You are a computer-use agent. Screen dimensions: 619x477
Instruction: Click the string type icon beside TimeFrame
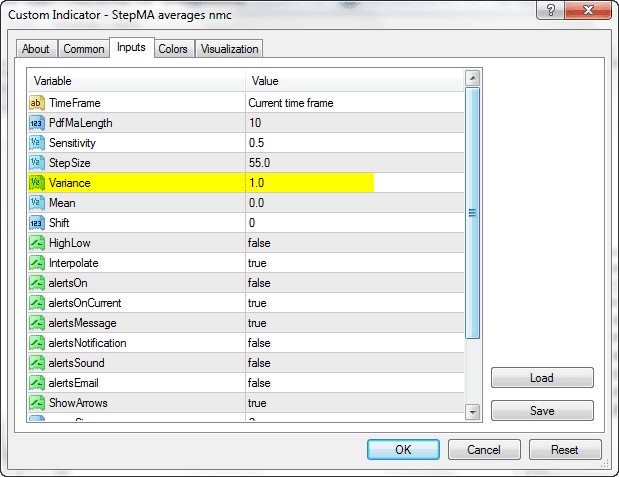(x=37, y=103)
